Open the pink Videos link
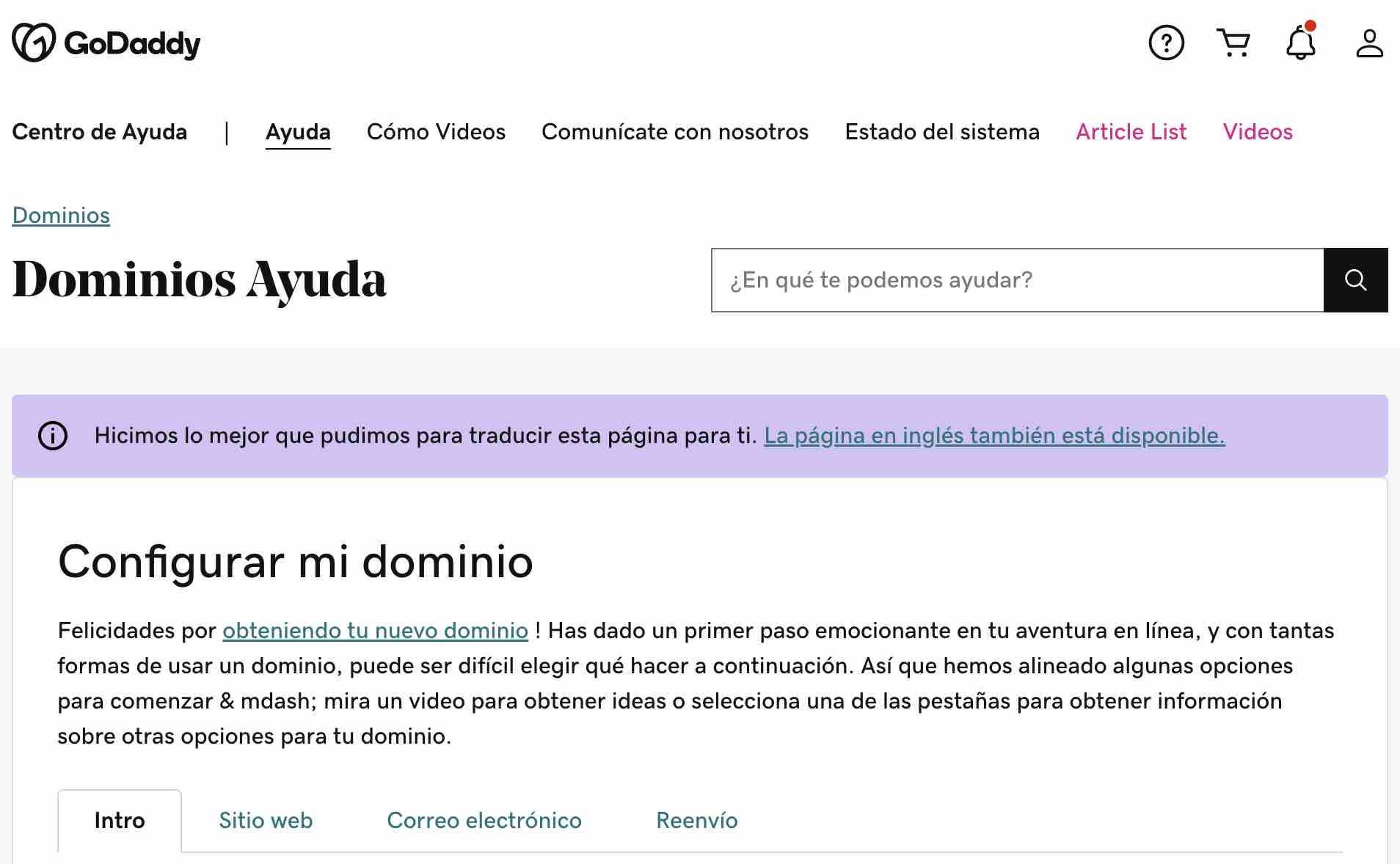1400x864 pixels. 1258,132
